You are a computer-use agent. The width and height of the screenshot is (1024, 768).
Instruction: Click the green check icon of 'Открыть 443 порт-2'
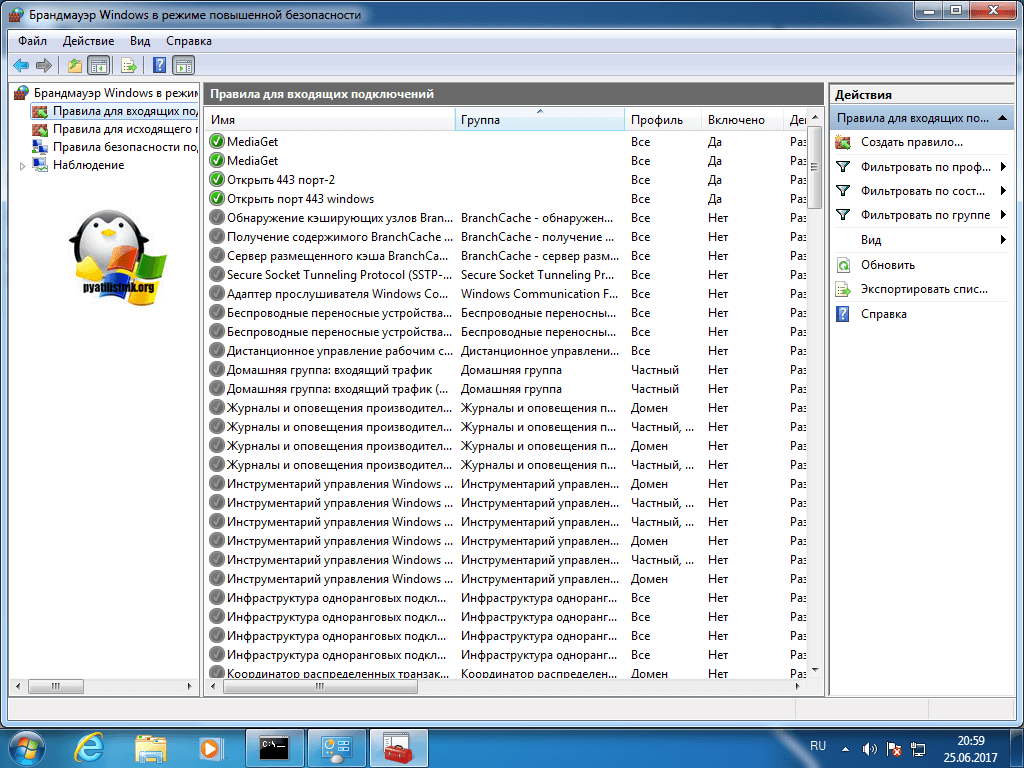pyautogui.click(x=217, y=180)
